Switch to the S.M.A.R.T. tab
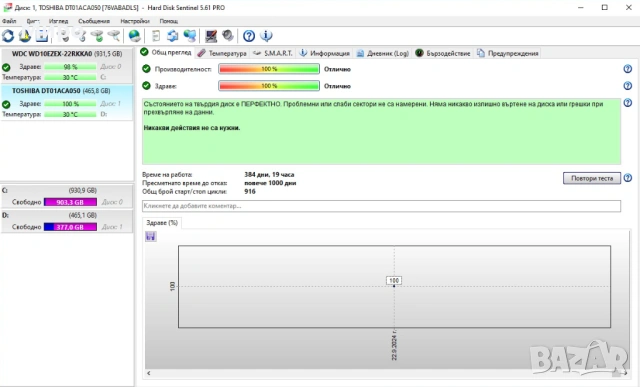Screen dimensions: 640x387 tap(273, 53)
